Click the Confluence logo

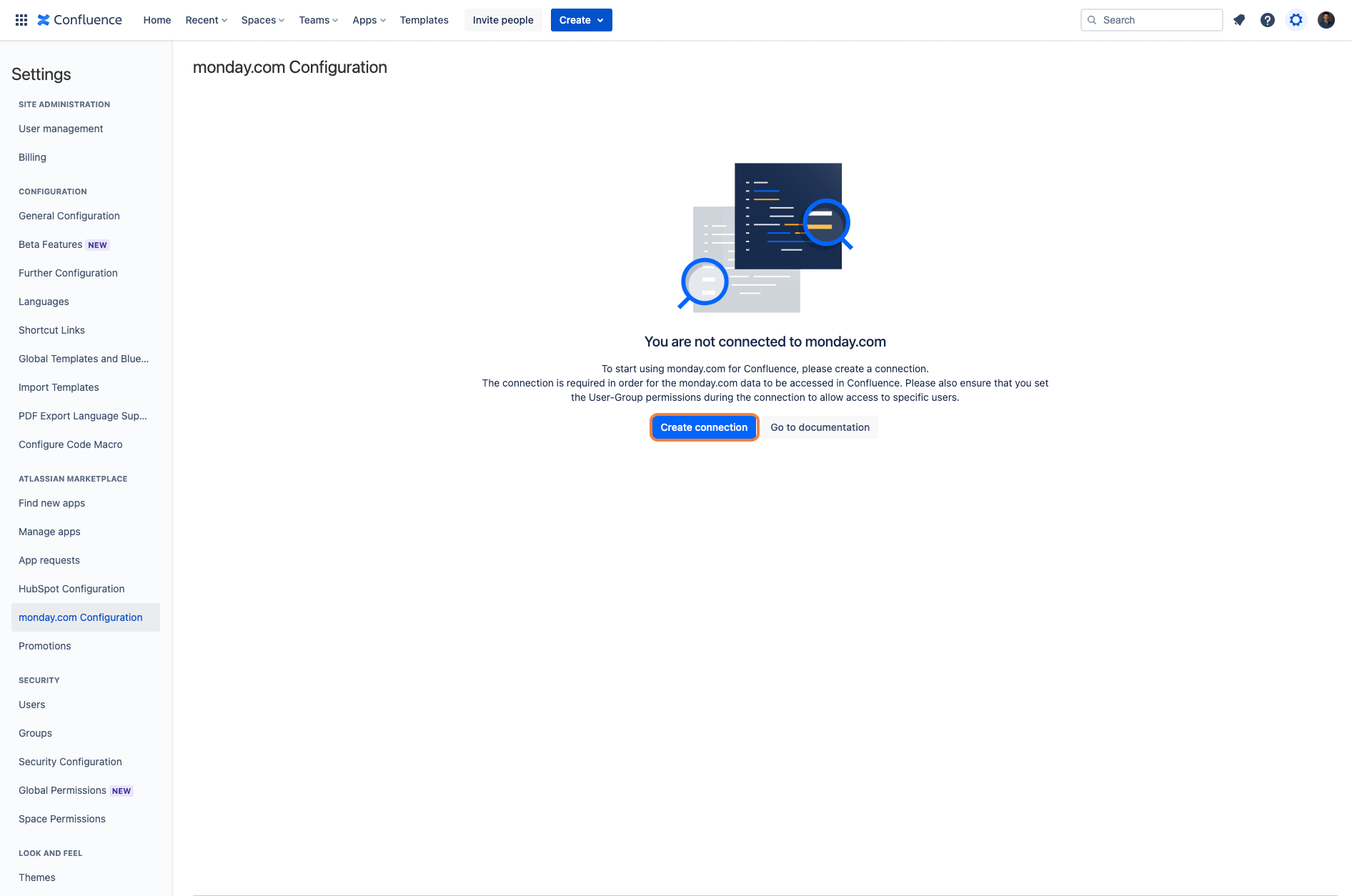tap(79, 20)
